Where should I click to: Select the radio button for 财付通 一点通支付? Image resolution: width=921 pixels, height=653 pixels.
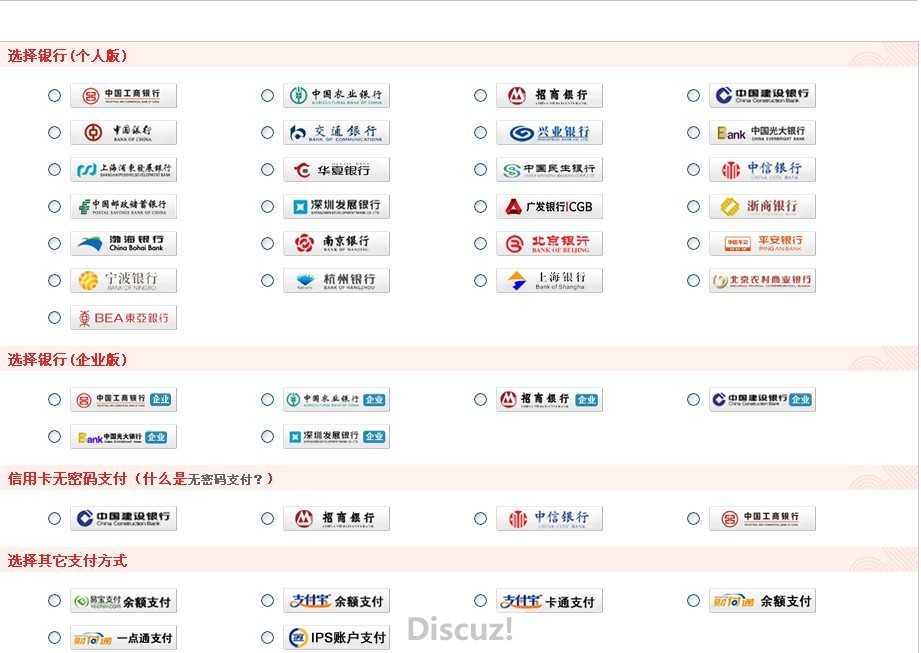point(54,637)
